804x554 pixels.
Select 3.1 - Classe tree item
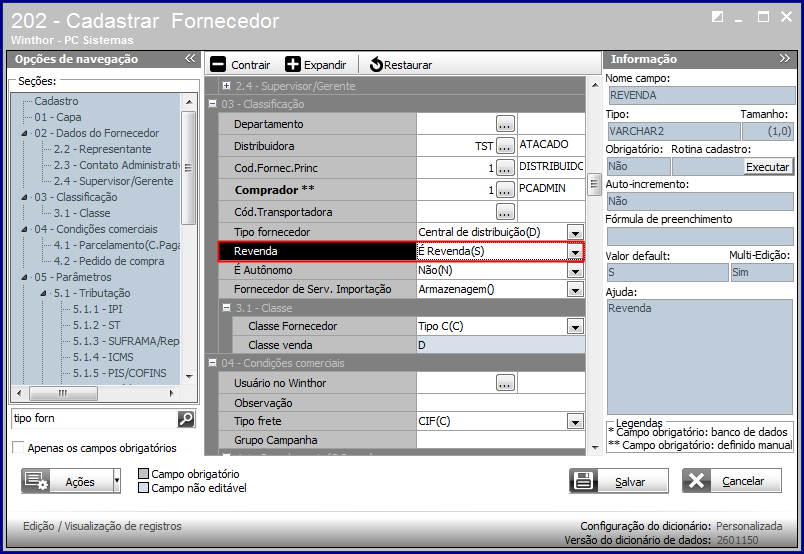click(82, 213)
